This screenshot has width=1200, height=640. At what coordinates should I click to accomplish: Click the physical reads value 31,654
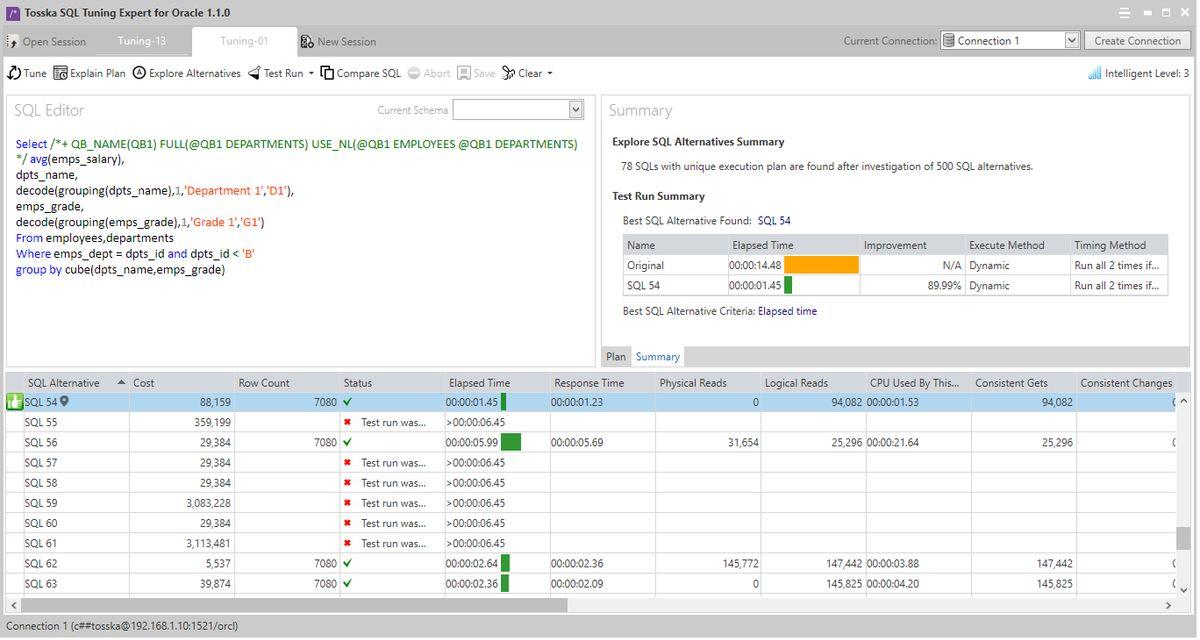(x=742, y=442)
